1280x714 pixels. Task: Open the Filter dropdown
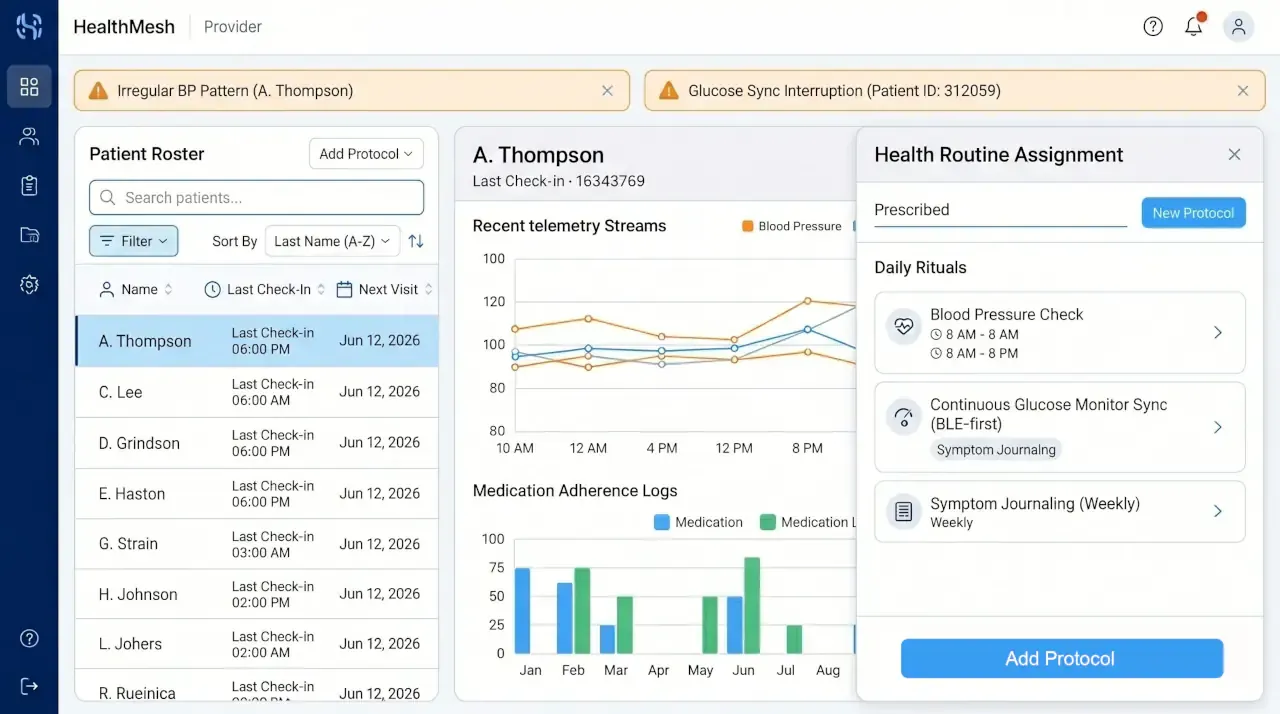coord(134,241)
